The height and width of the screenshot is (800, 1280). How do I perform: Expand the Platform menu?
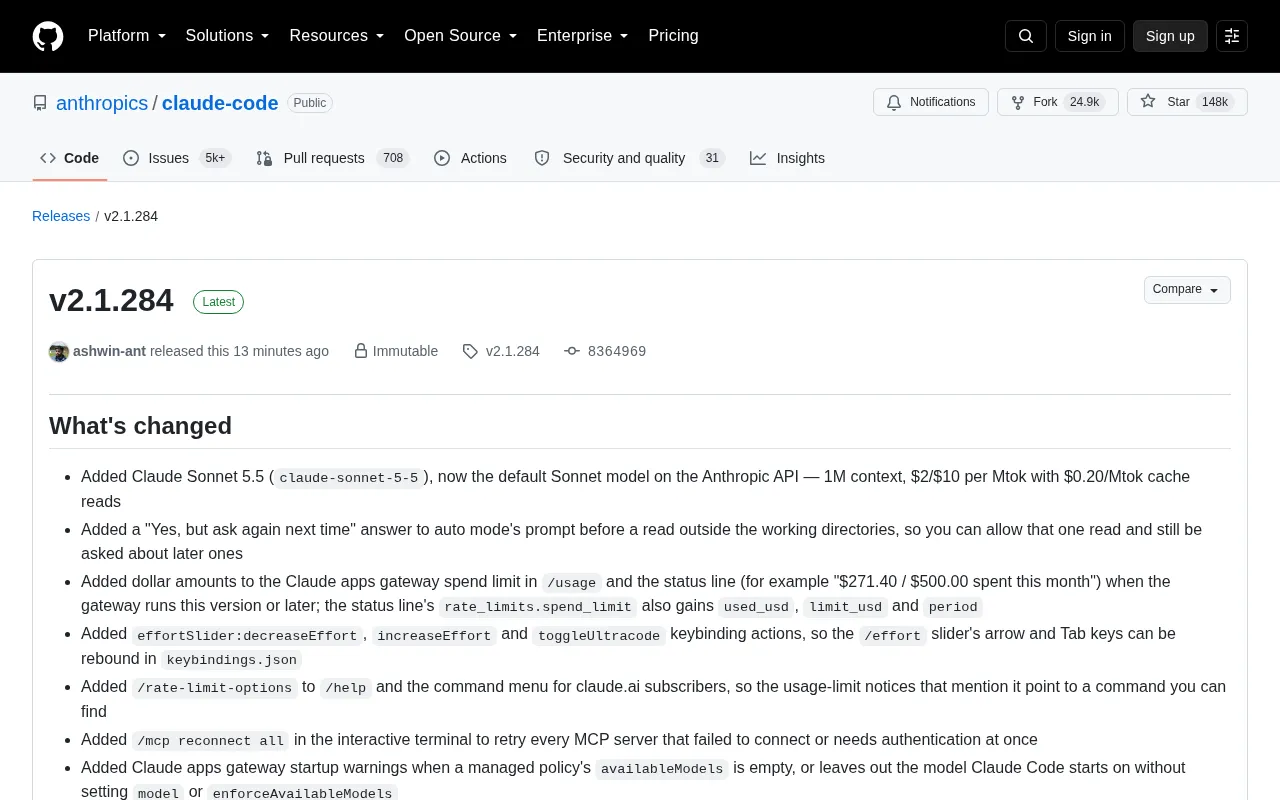pos(127,36)
